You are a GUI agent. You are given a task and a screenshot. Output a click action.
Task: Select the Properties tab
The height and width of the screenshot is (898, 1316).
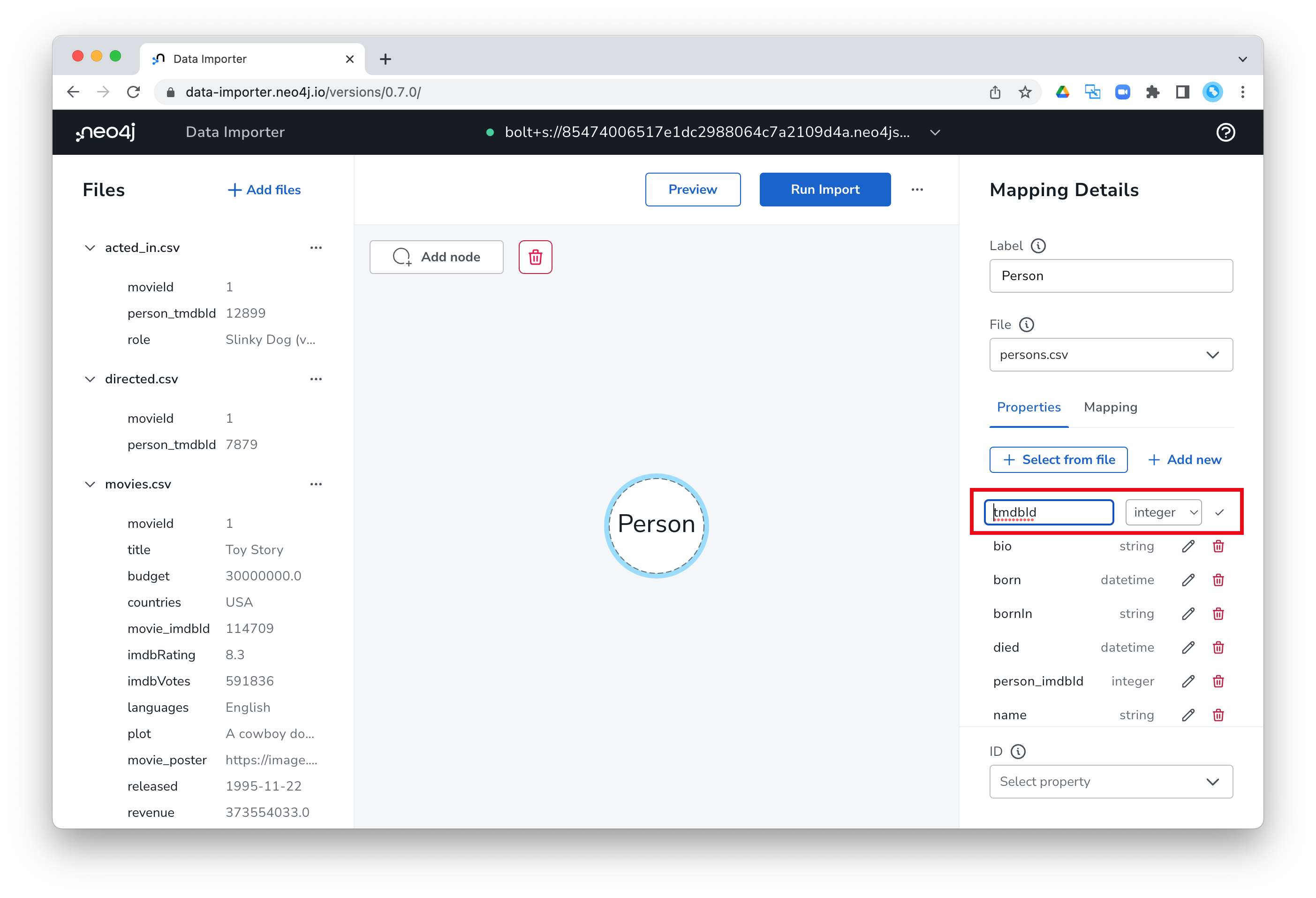(1029, 407)
